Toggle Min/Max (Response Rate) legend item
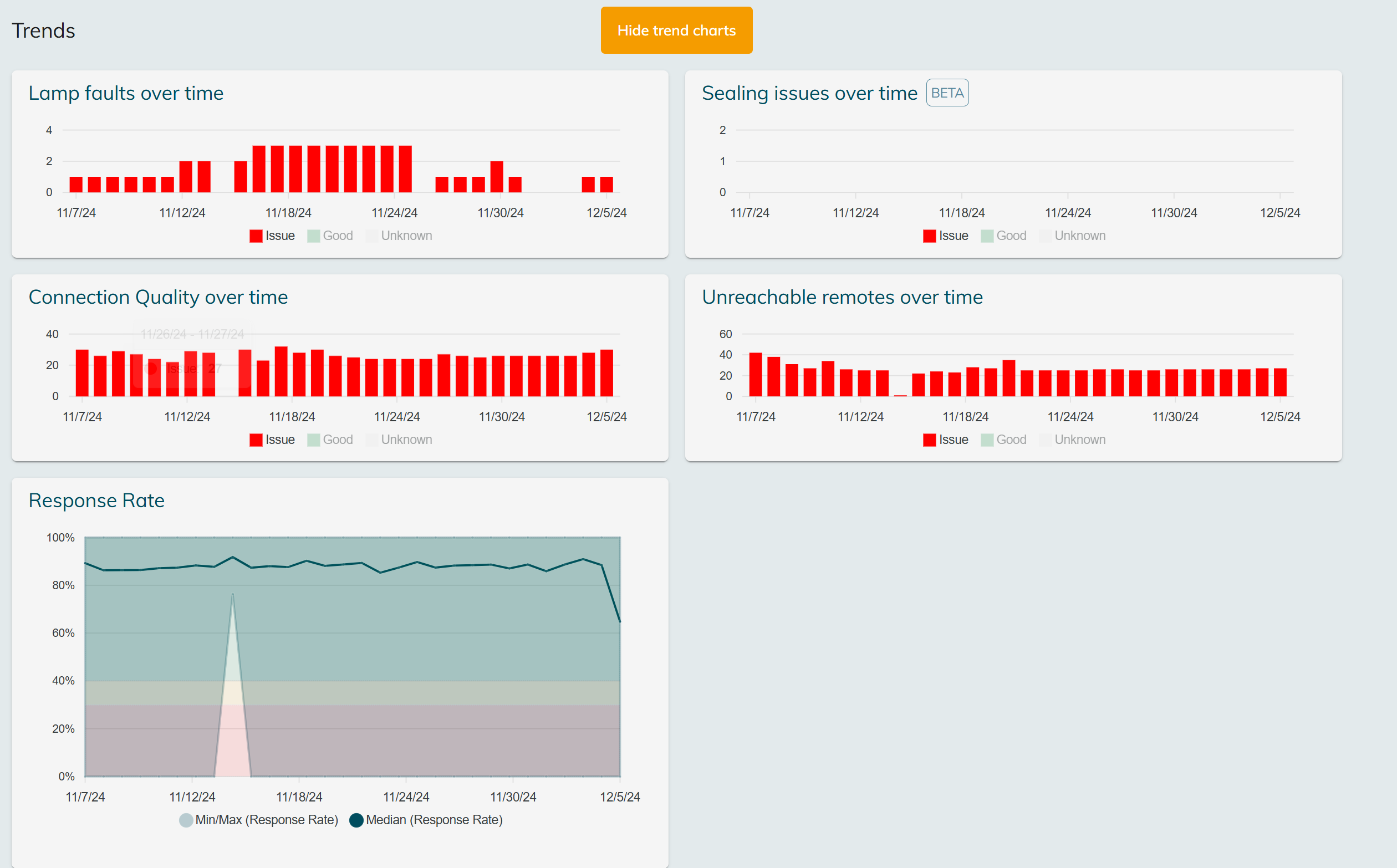 click(258, 820)
